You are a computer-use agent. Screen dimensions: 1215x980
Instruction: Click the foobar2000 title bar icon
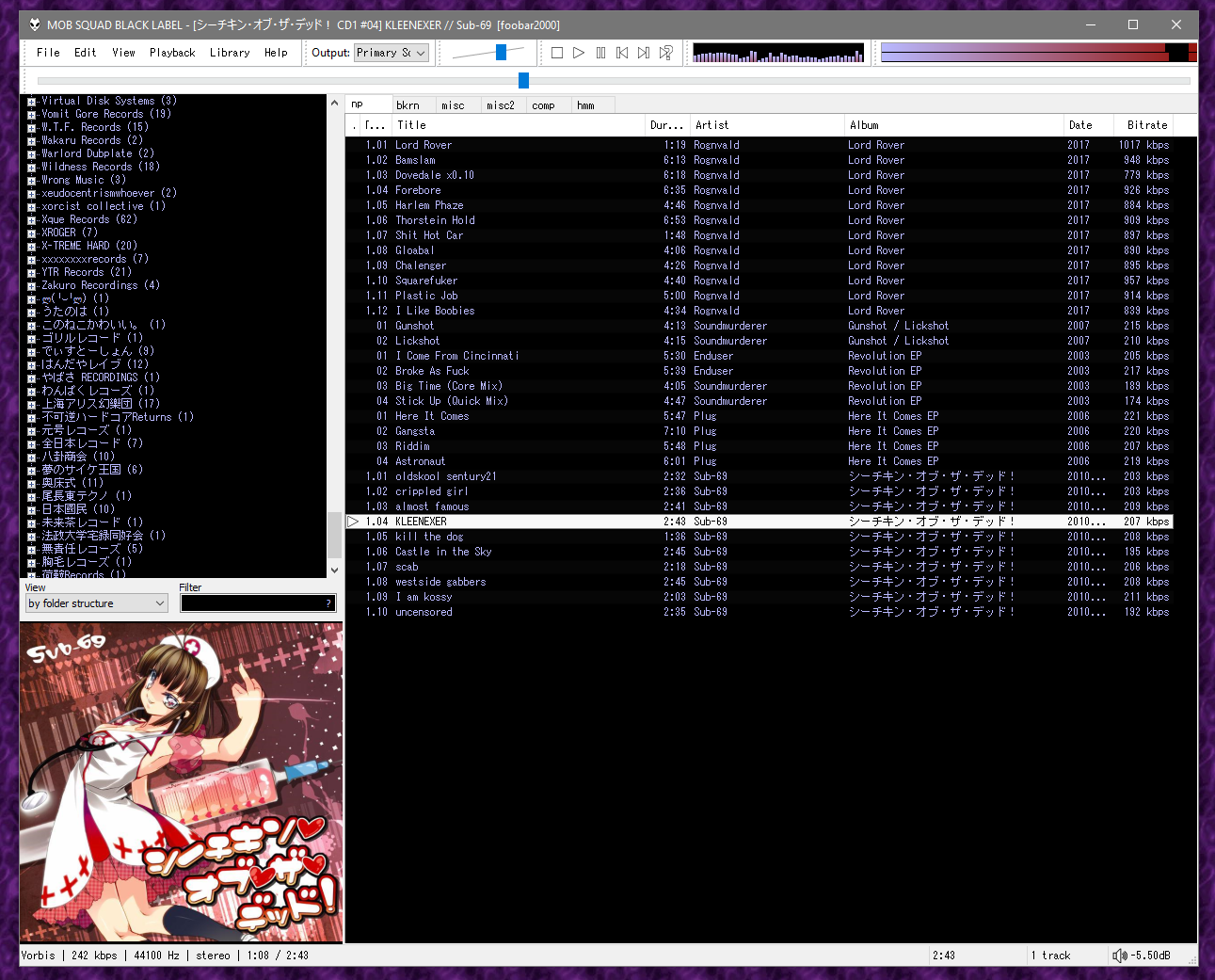coord(35,24)
